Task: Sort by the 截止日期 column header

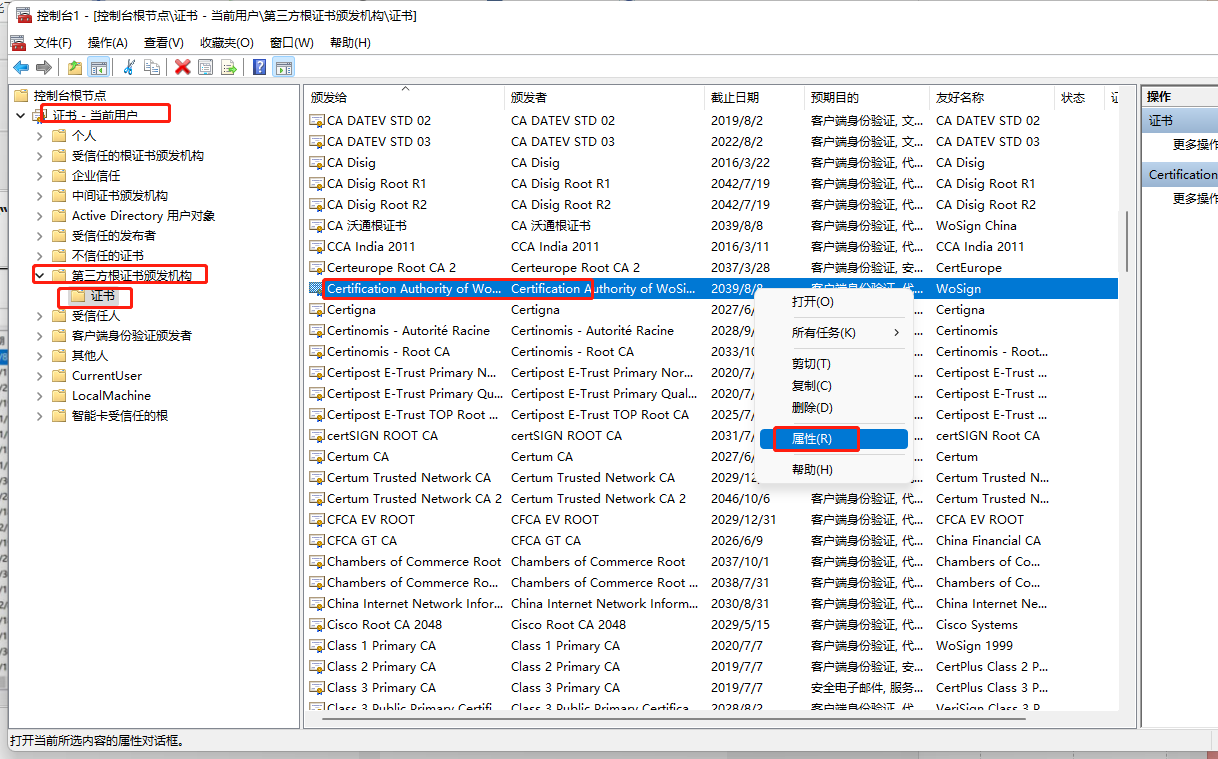Action: (755, 97)
